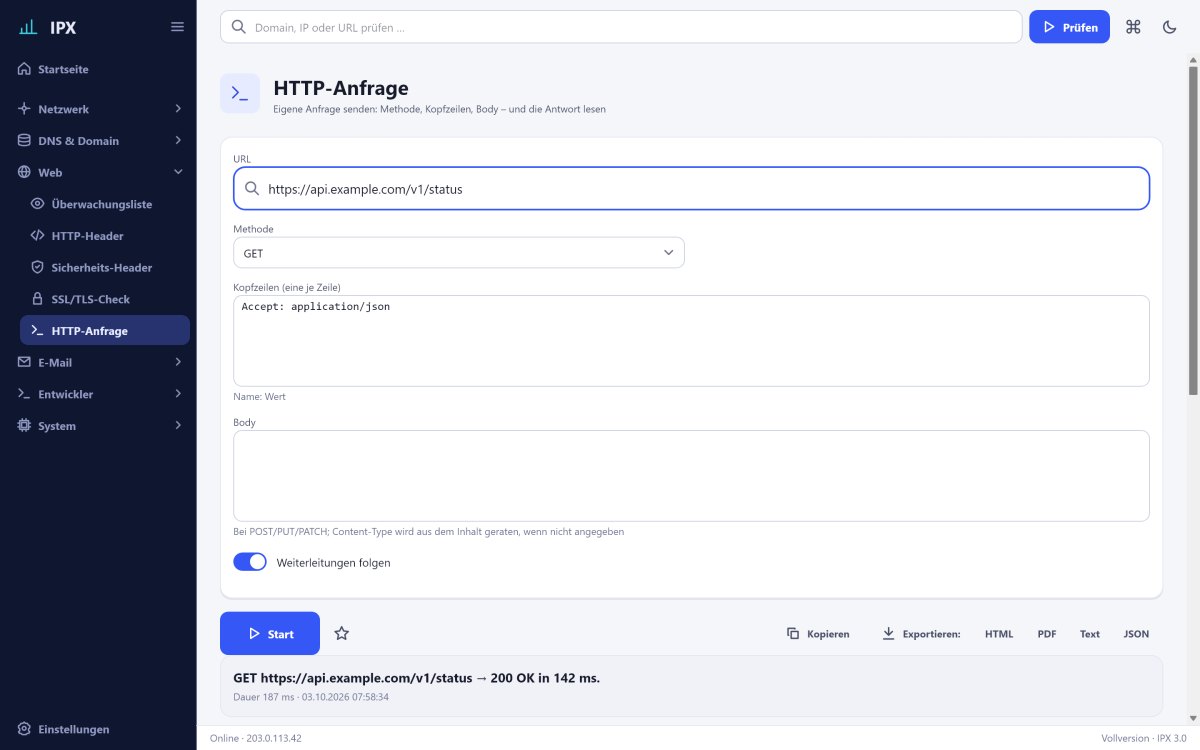Click the Einstellungen gear icon
Image resolution: width=1200 pixels, height=750 pixels.
pyautogui.click(x=25, y=730)
